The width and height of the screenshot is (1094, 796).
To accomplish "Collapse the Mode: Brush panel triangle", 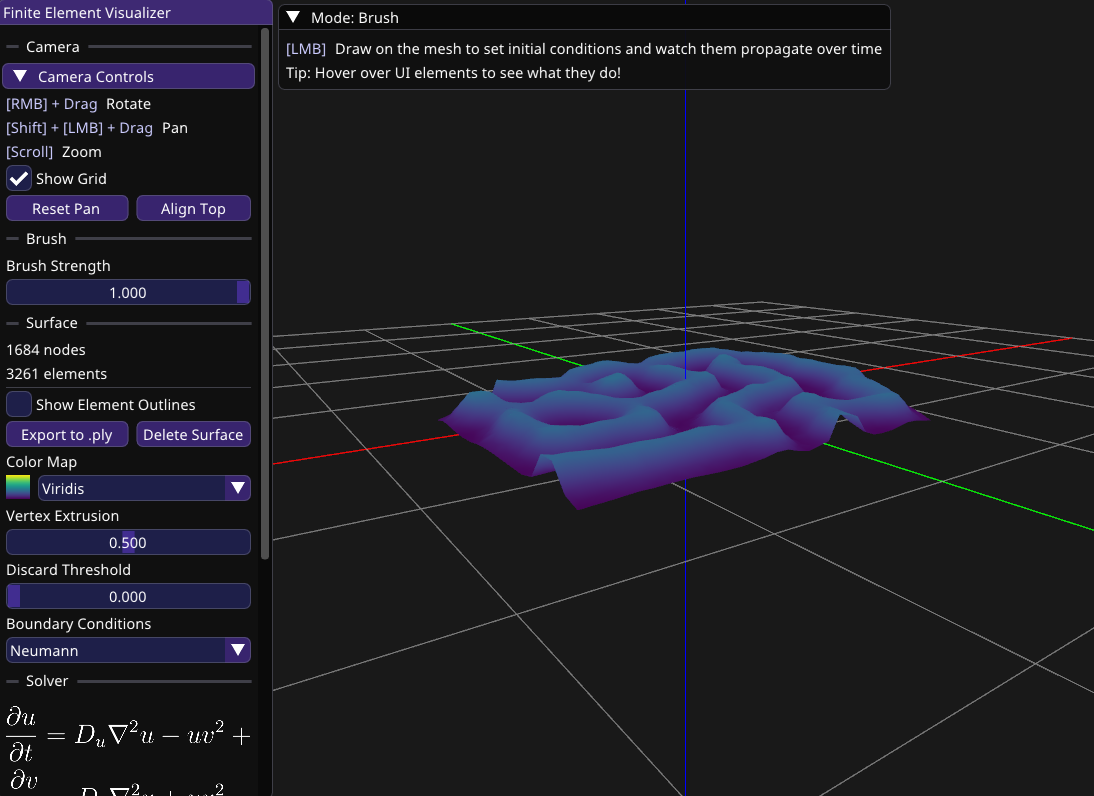I will (293, 18).
